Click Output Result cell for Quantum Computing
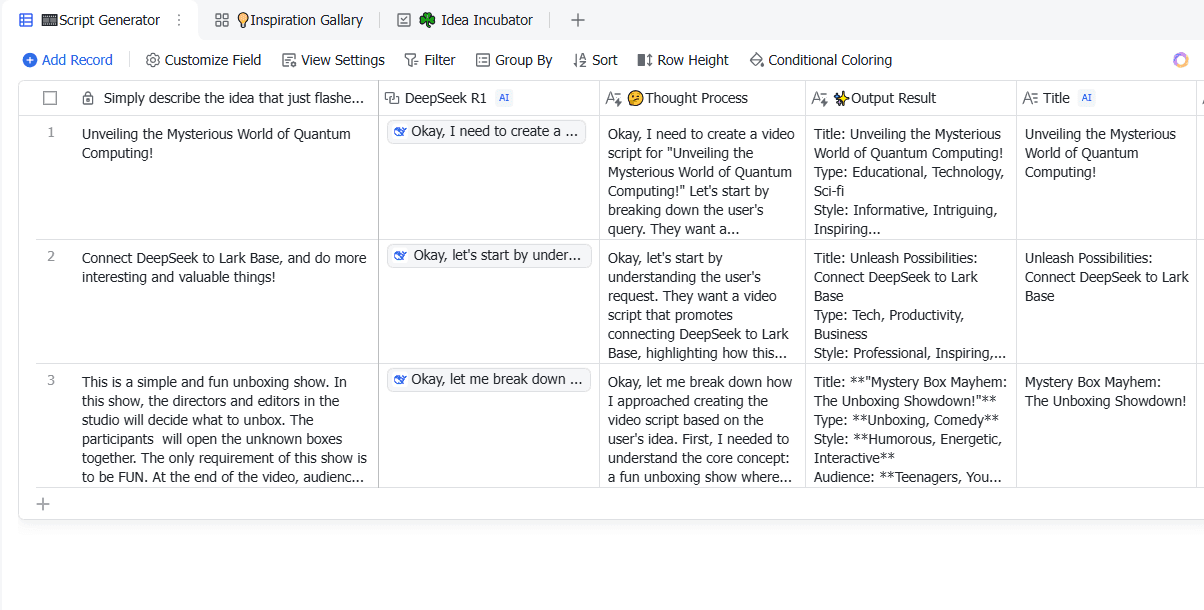Viewport: 1204px width, 610px height. [911, 177]
